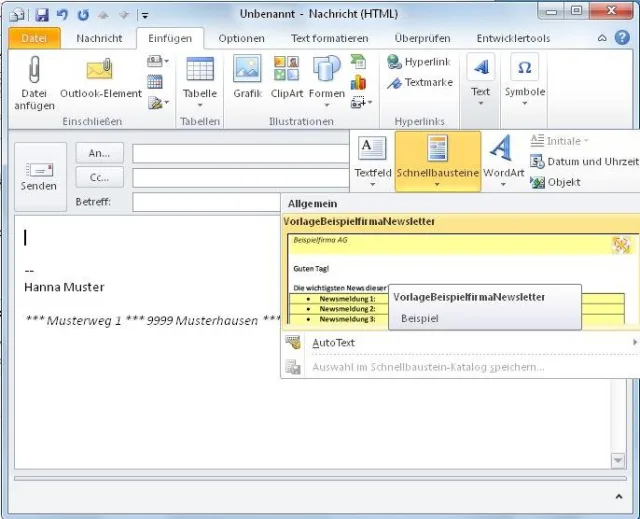The width and height of the screenshot is (640, 519).
Task: Click the save icon in quick access toolbar
Action: pyautogui.click(x=42, y=15)
